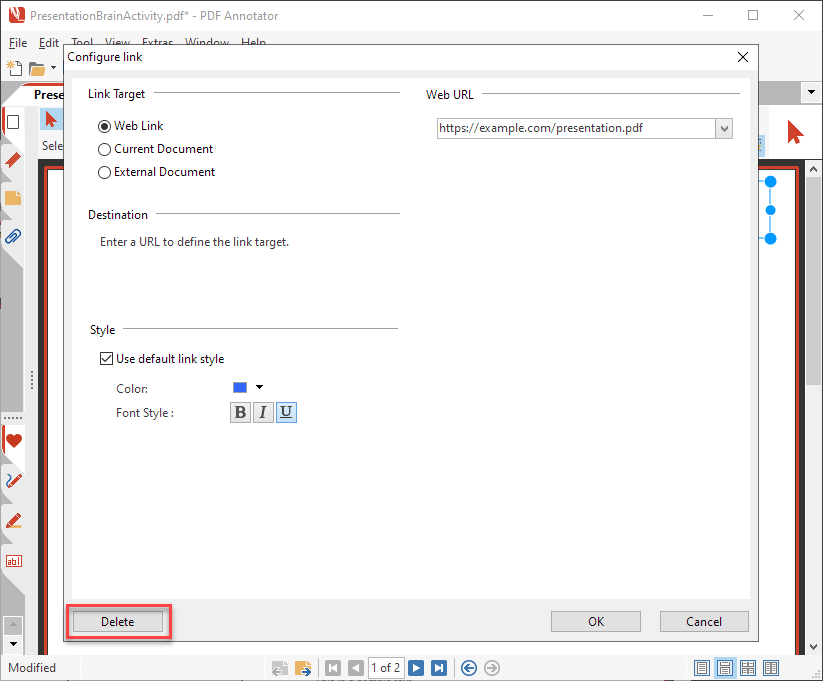Confirm the dialog with OK
Screen dimensions: 823x681
click(596, 622)
